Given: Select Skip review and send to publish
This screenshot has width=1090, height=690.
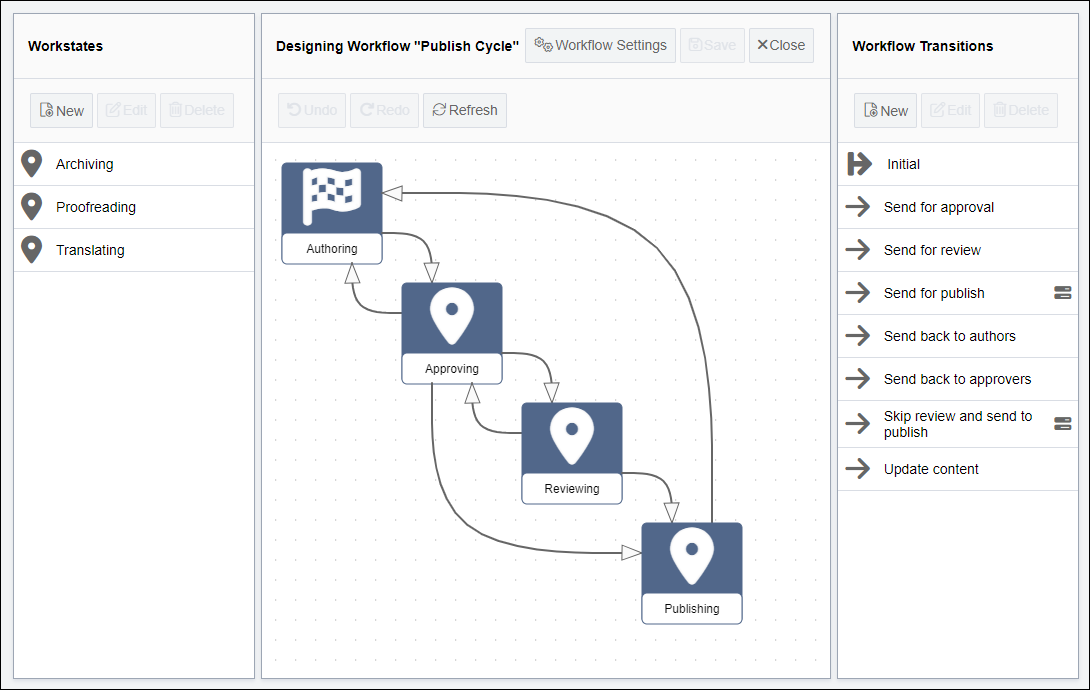Looking at the screenshot, I should tap(958, 424).
